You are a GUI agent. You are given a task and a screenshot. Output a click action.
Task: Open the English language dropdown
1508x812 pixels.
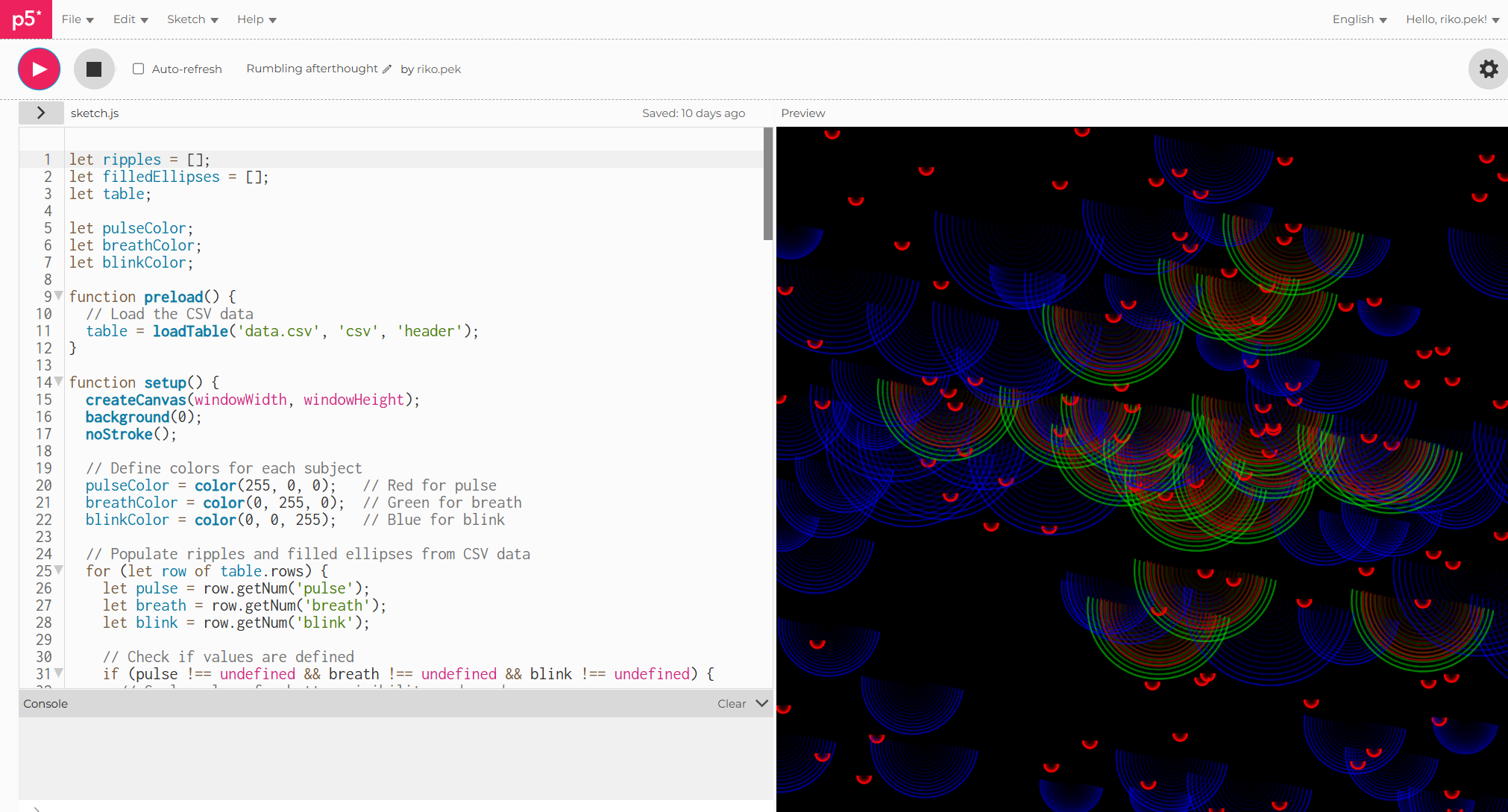coord(1360,19)
